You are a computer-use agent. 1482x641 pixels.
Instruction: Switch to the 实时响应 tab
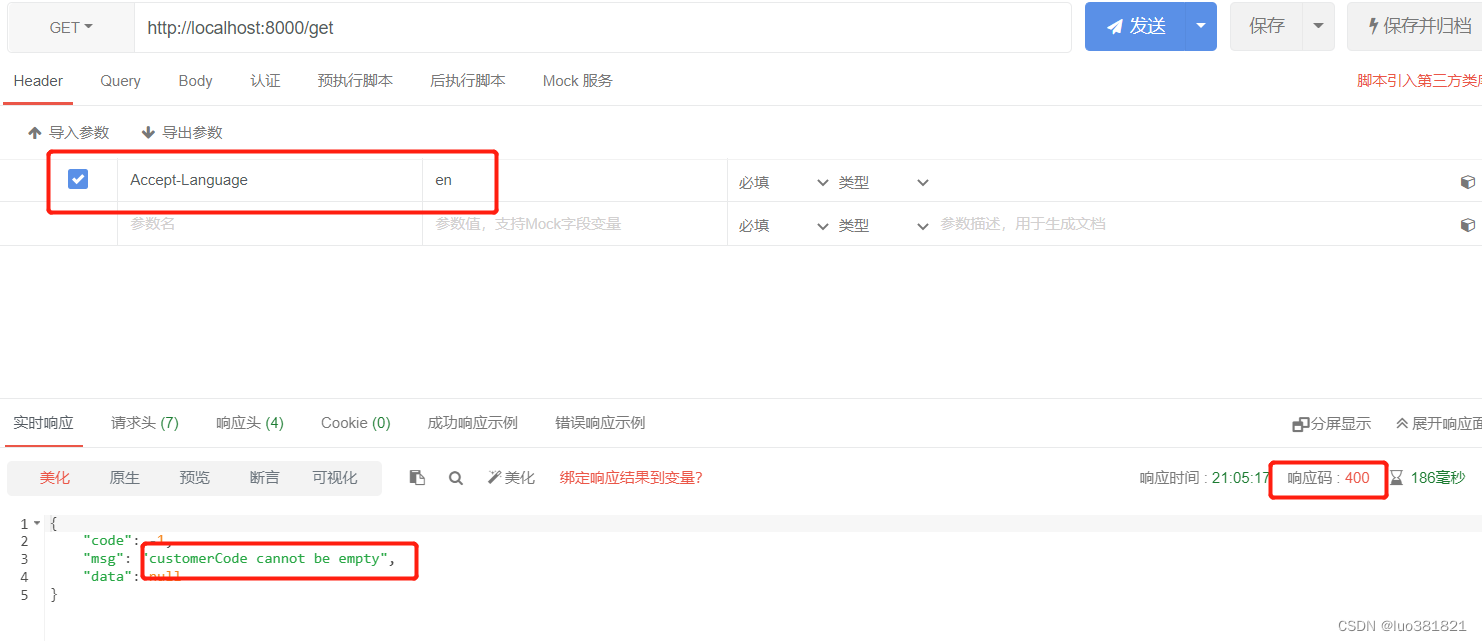(x=43, y=423)
